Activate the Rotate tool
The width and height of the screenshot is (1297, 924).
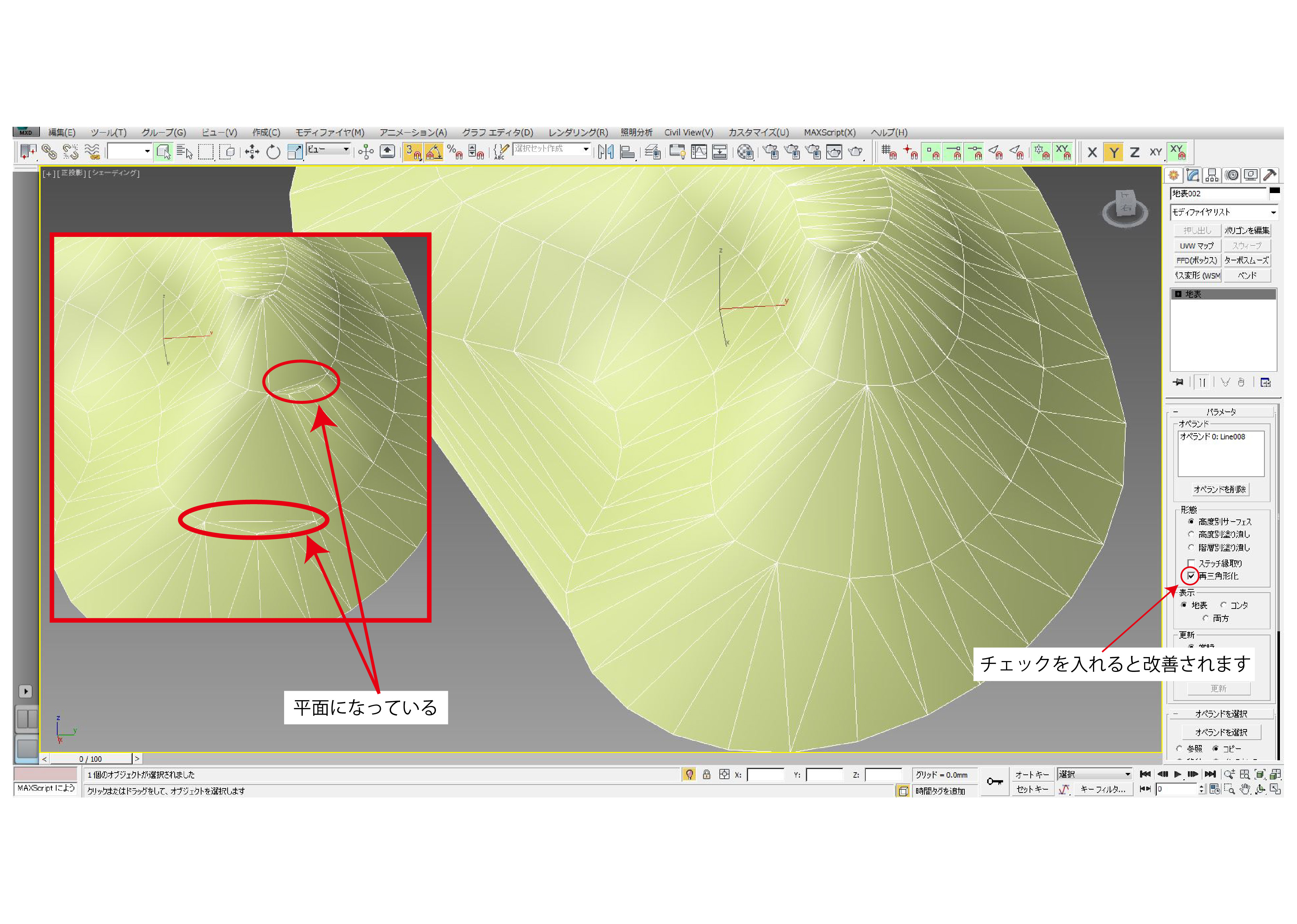273,152
